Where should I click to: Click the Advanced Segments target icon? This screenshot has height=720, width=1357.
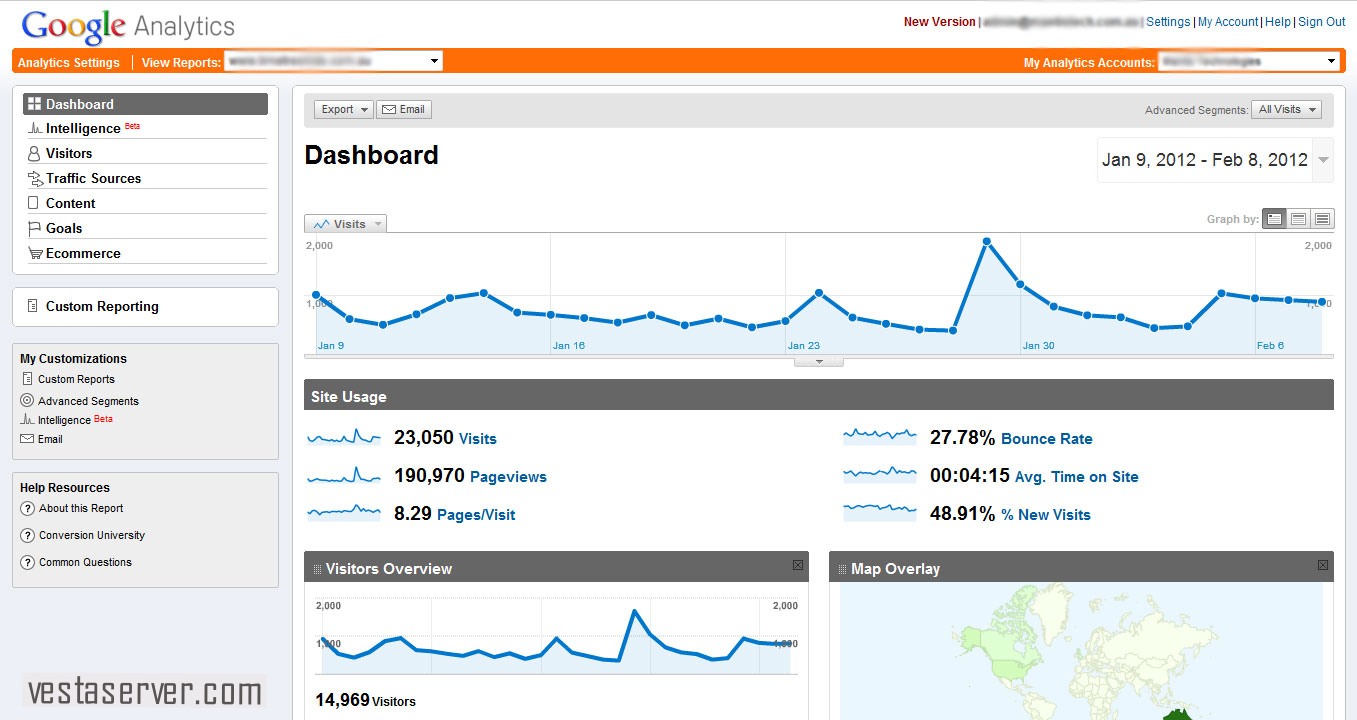(27, 400)
